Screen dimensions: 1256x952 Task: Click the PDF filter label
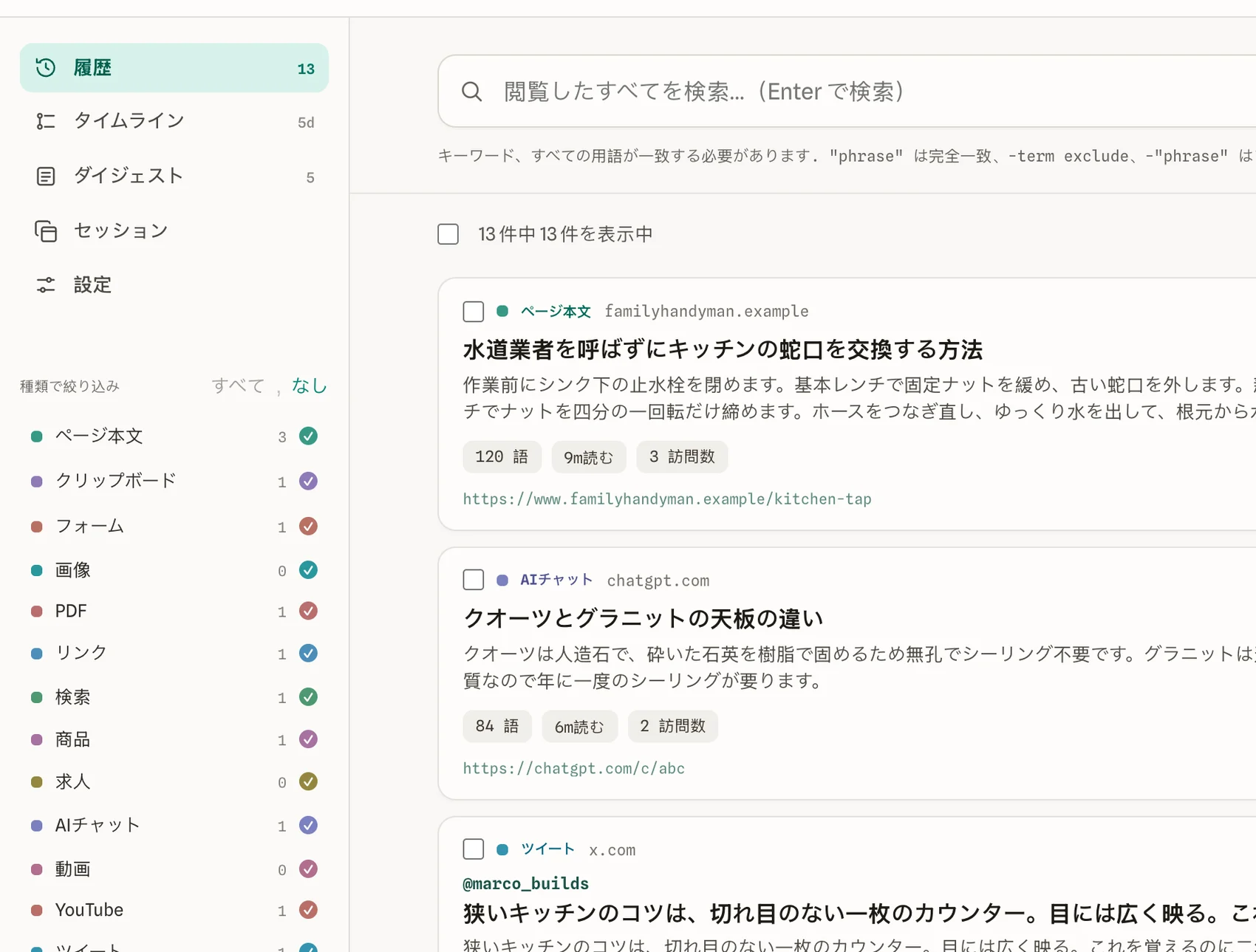pos(71,612)
